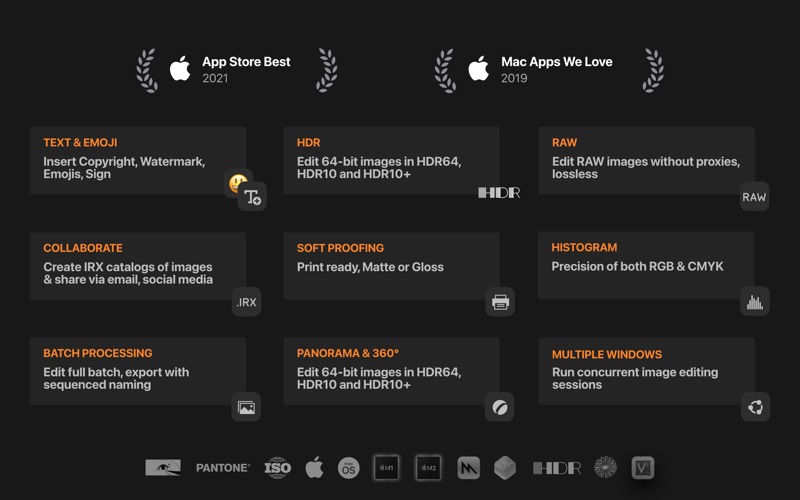Click the App Store Best 2021 award
This screenshot has height=500, width=800.
pos(237,69)
